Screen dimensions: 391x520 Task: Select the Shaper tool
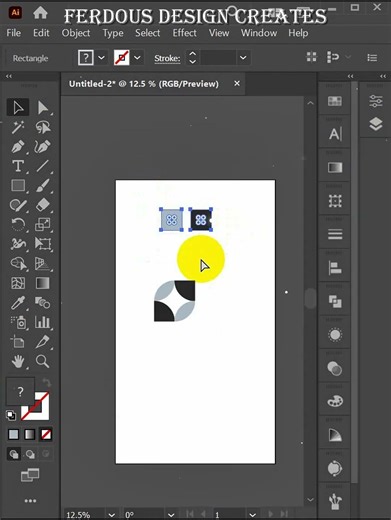pyautogui.click(x=18, y=205)
